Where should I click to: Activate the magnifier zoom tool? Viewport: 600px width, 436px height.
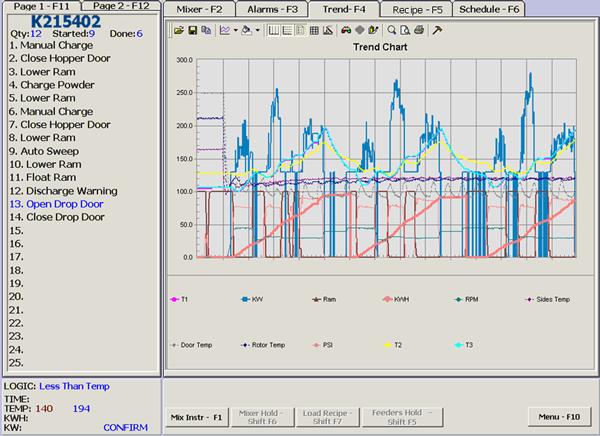coord(391,30)
